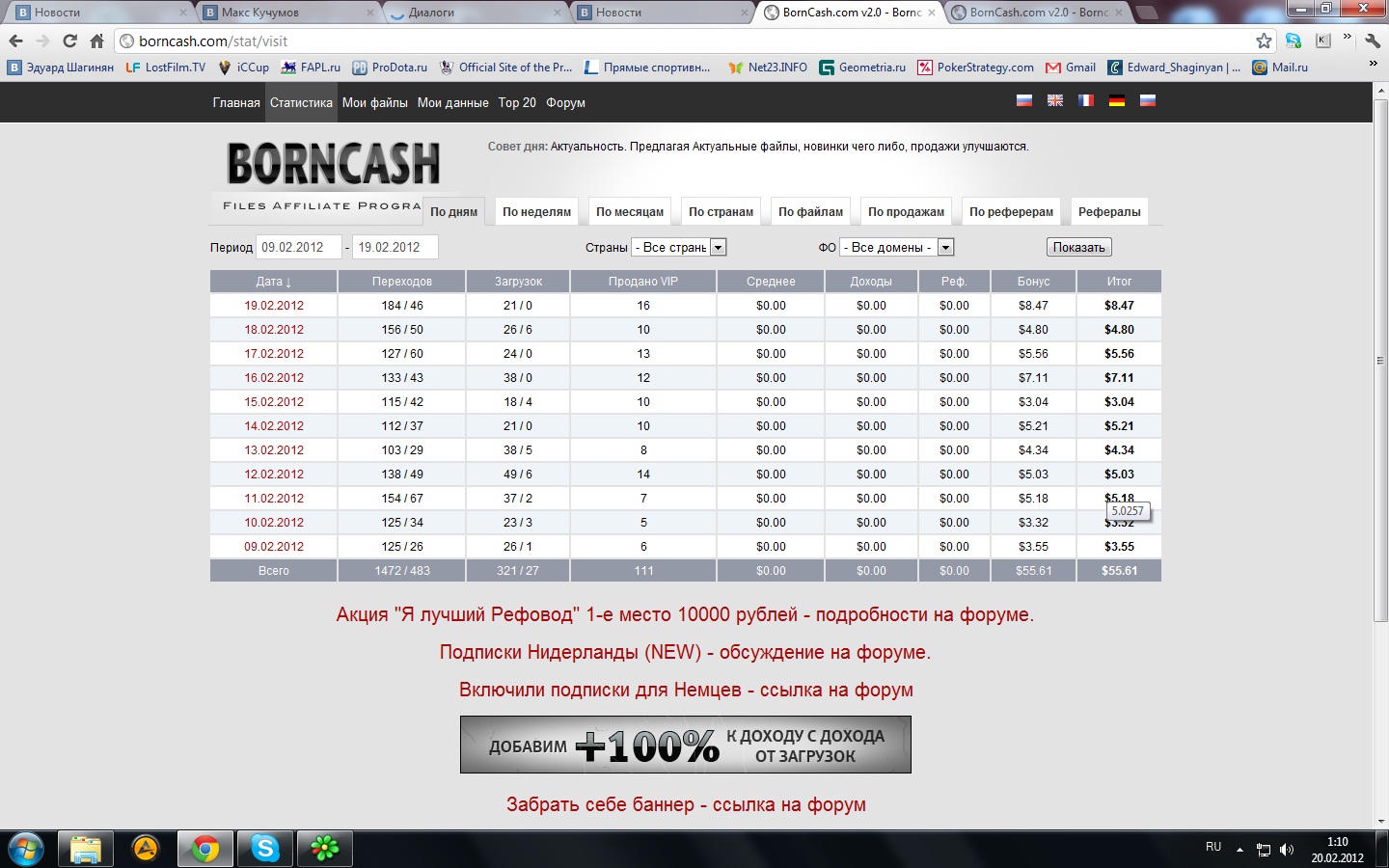Open the countries dropdown 'Все страны'
Viewport: 1389px width, 868px height.
click(x=679, y=248)
